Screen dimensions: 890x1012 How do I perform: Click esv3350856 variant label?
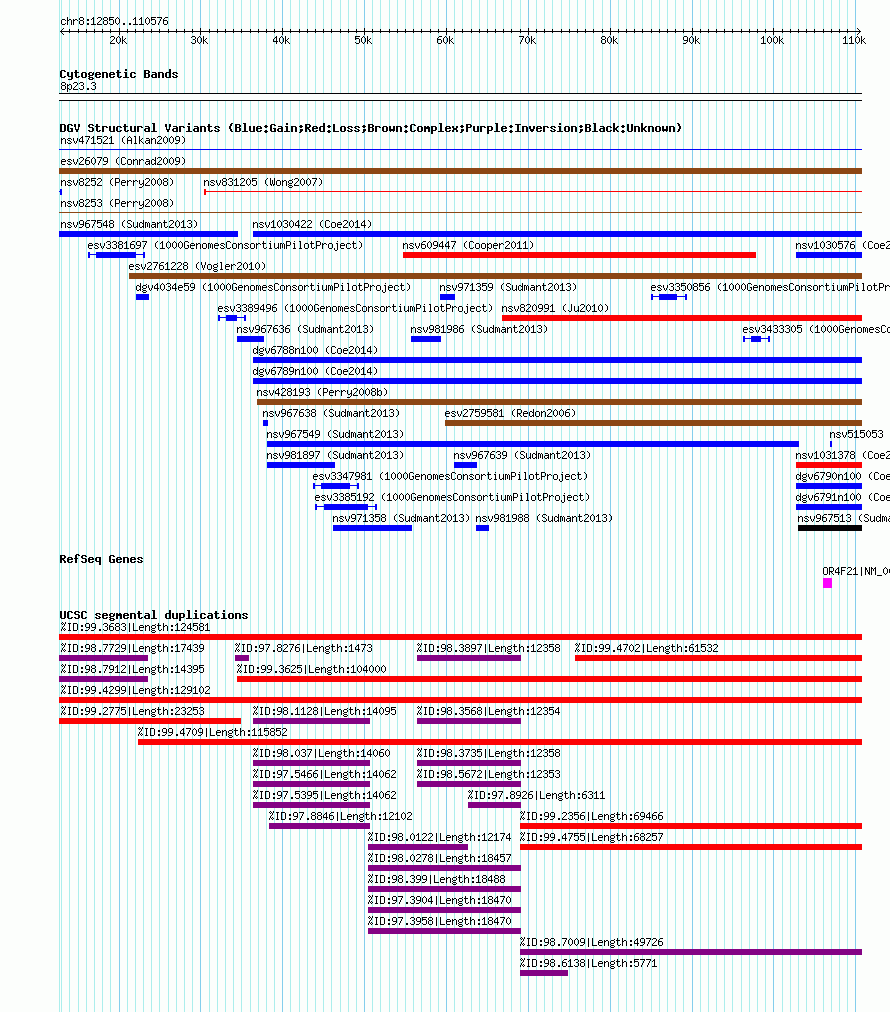click(x=770, y=287)
